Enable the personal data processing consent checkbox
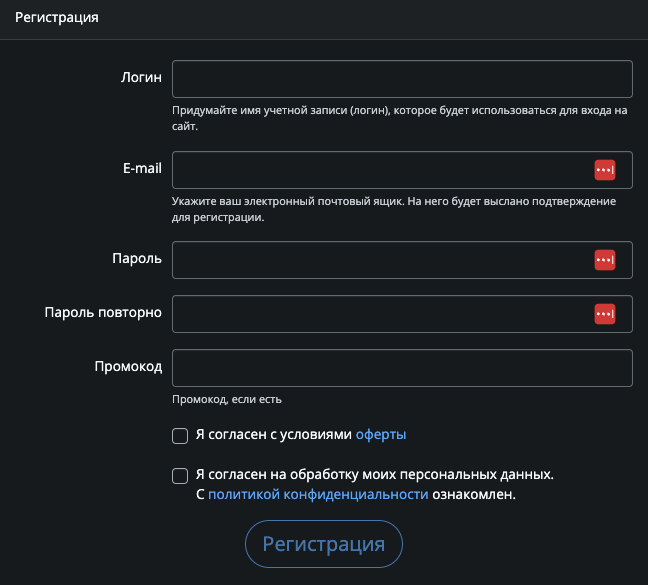The width and height of the screenshot is (648, 585). pyautogui.click(x=180, y=475)
